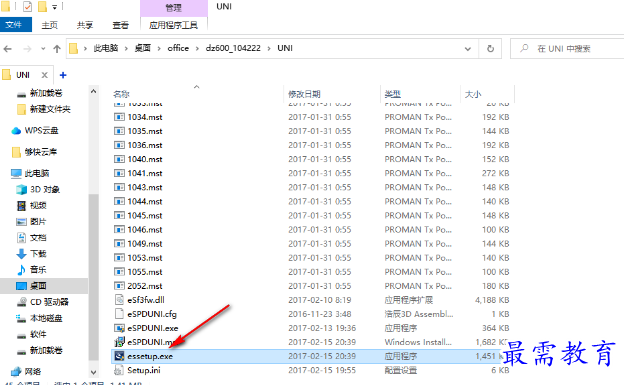Switch to the 共享 ribbon tab
The height and width of the screenshot is (385, 624).
(85, 25)
